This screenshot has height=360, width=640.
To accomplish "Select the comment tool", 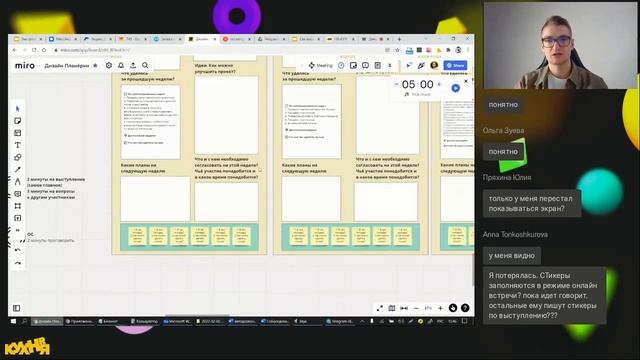I will pyautogui.click(x=18, y=194).
